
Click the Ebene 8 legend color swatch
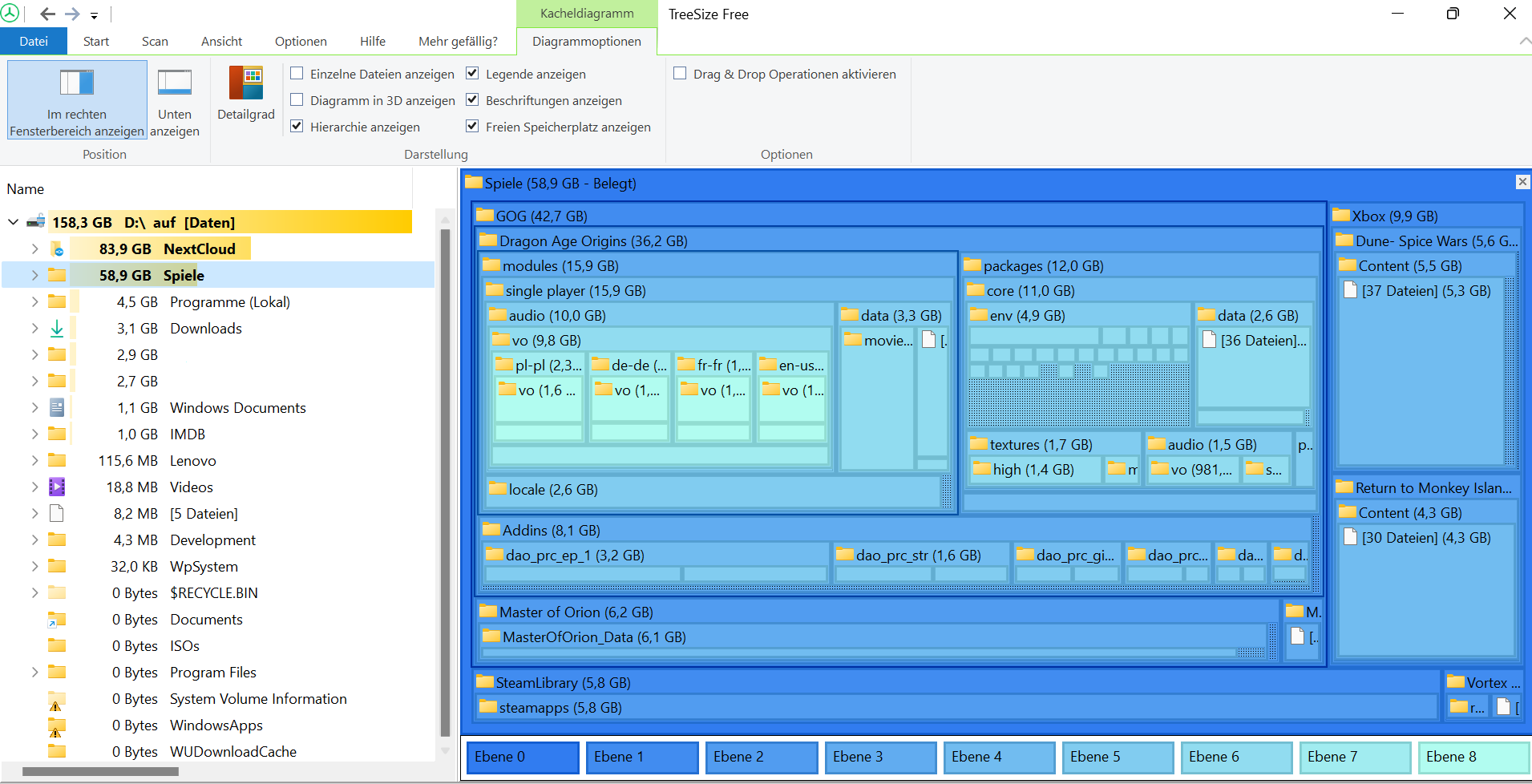point(1473,758)
